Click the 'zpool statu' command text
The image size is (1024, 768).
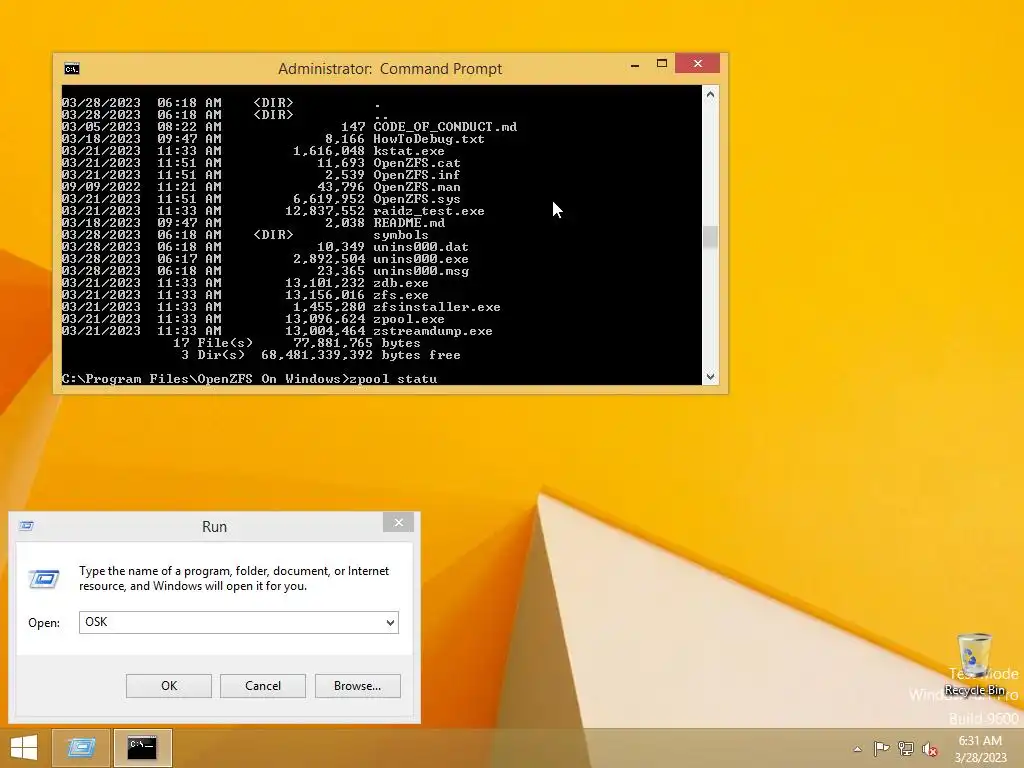tap(393, 379)
